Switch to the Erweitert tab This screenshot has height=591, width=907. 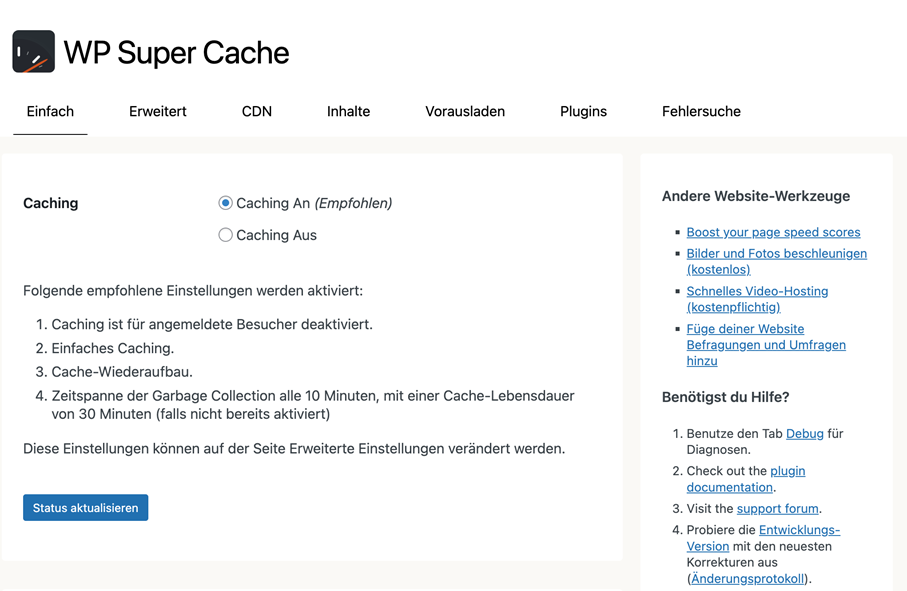pyautogui.click(x=157, y=111)
